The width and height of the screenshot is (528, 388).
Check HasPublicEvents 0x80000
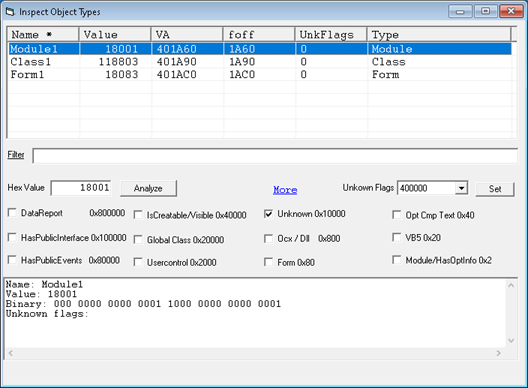12,260
